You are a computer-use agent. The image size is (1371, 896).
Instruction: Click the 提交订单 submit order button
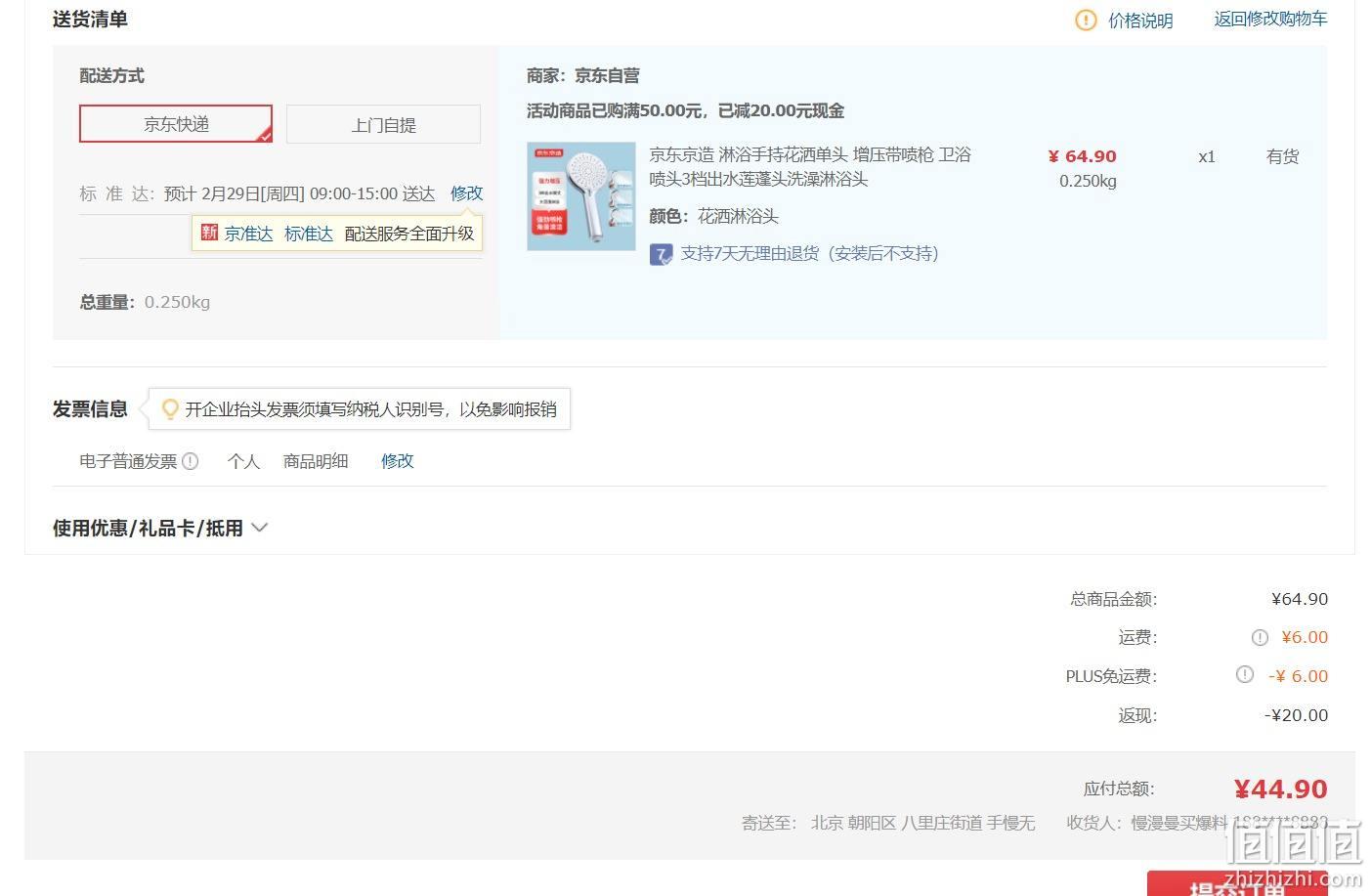(x=1237, y=884)
